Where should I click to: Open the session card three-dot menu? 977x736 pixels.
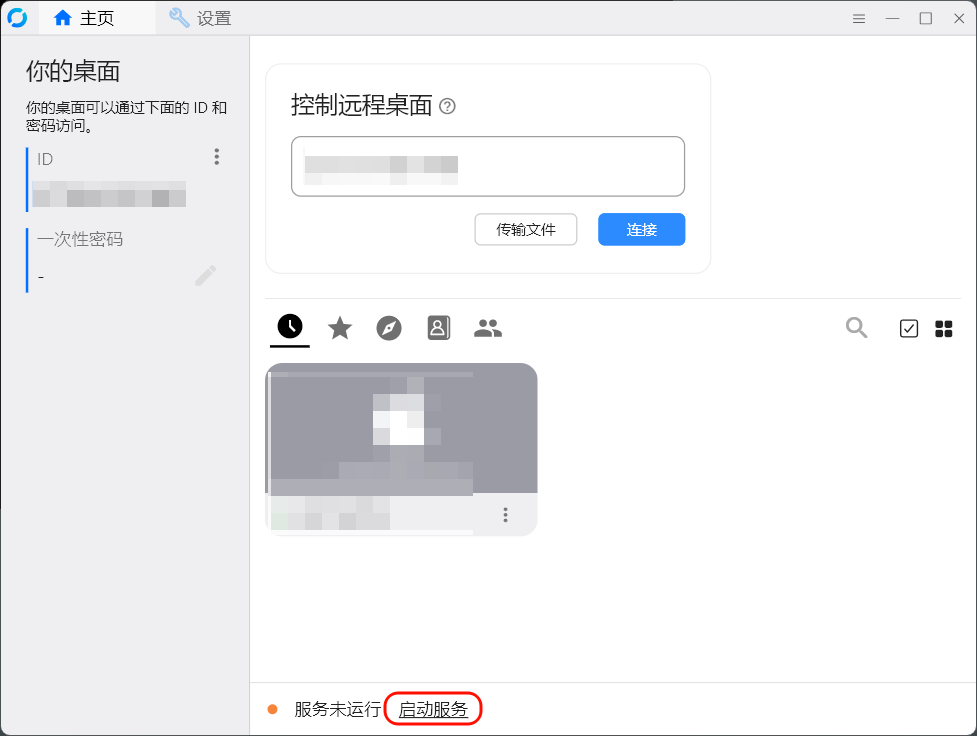[x=505, y=515]
